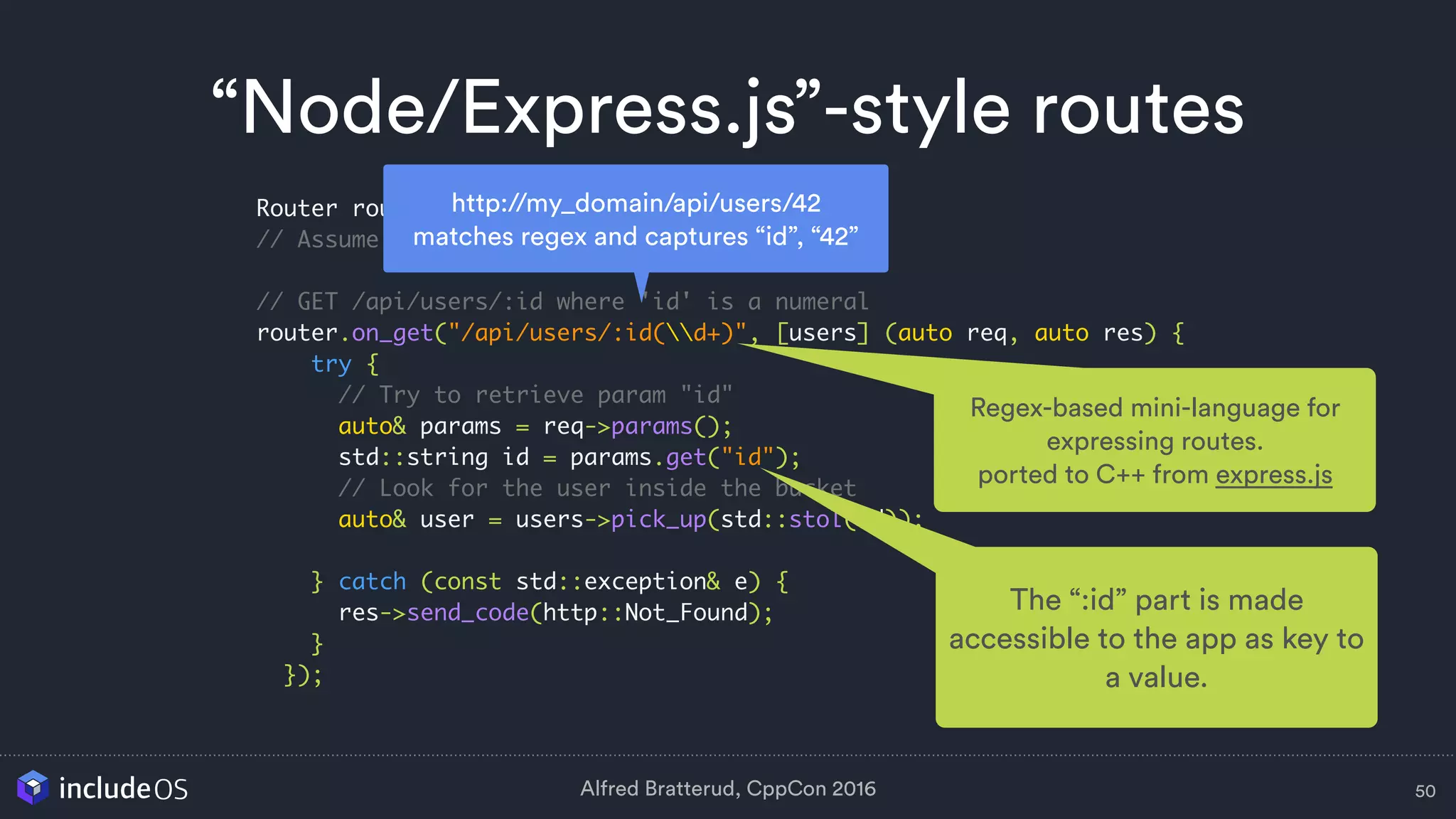Click the IncludeOS cube logo icon
The width and height of the screenshot is (1456, 819).
[33, 788]
